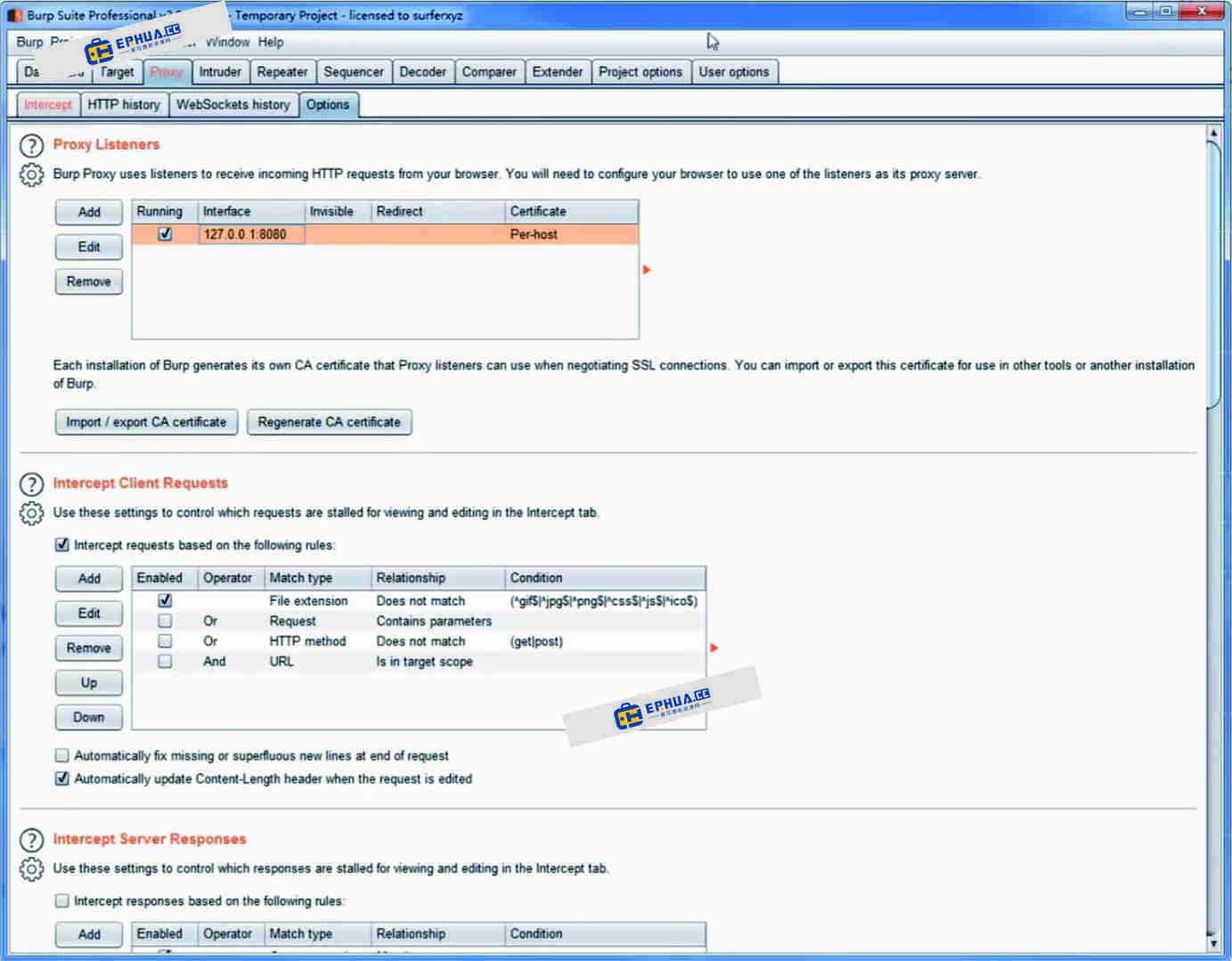Switch to the Intruder tab

tap(220, 72)
